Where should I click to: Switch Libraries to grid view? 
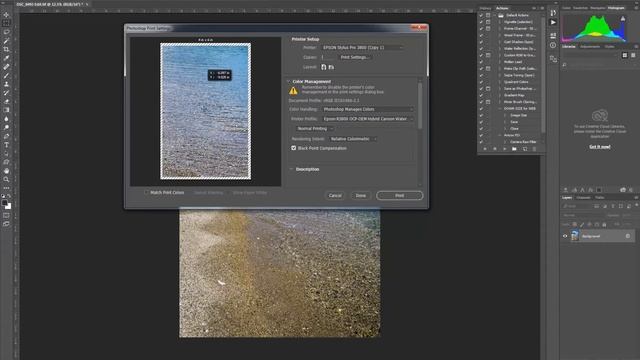coord(624,55)
